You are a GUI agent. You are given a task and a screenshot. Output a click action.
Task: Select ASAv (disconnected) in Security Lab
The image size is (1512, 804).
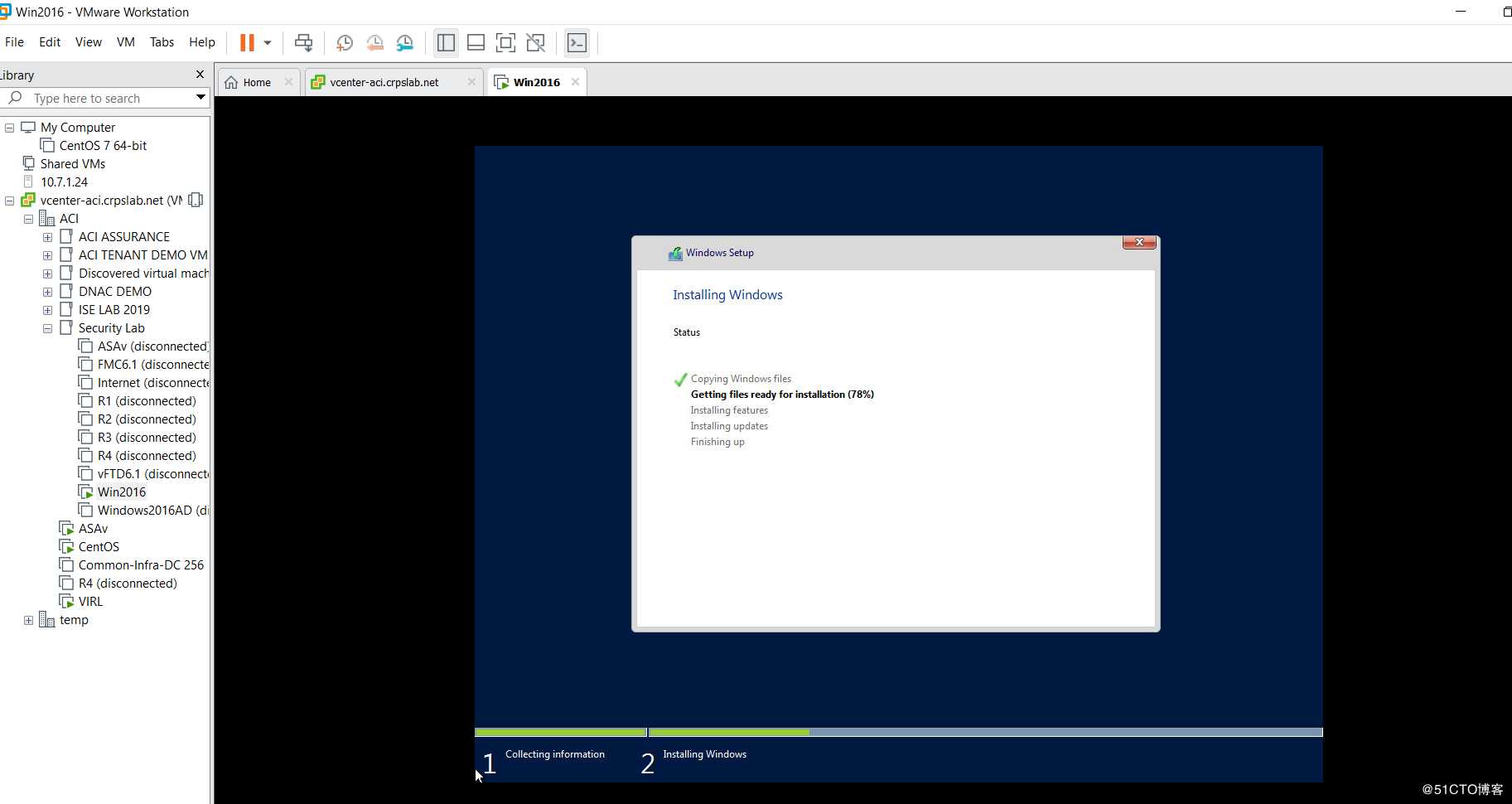coord(152,346)
